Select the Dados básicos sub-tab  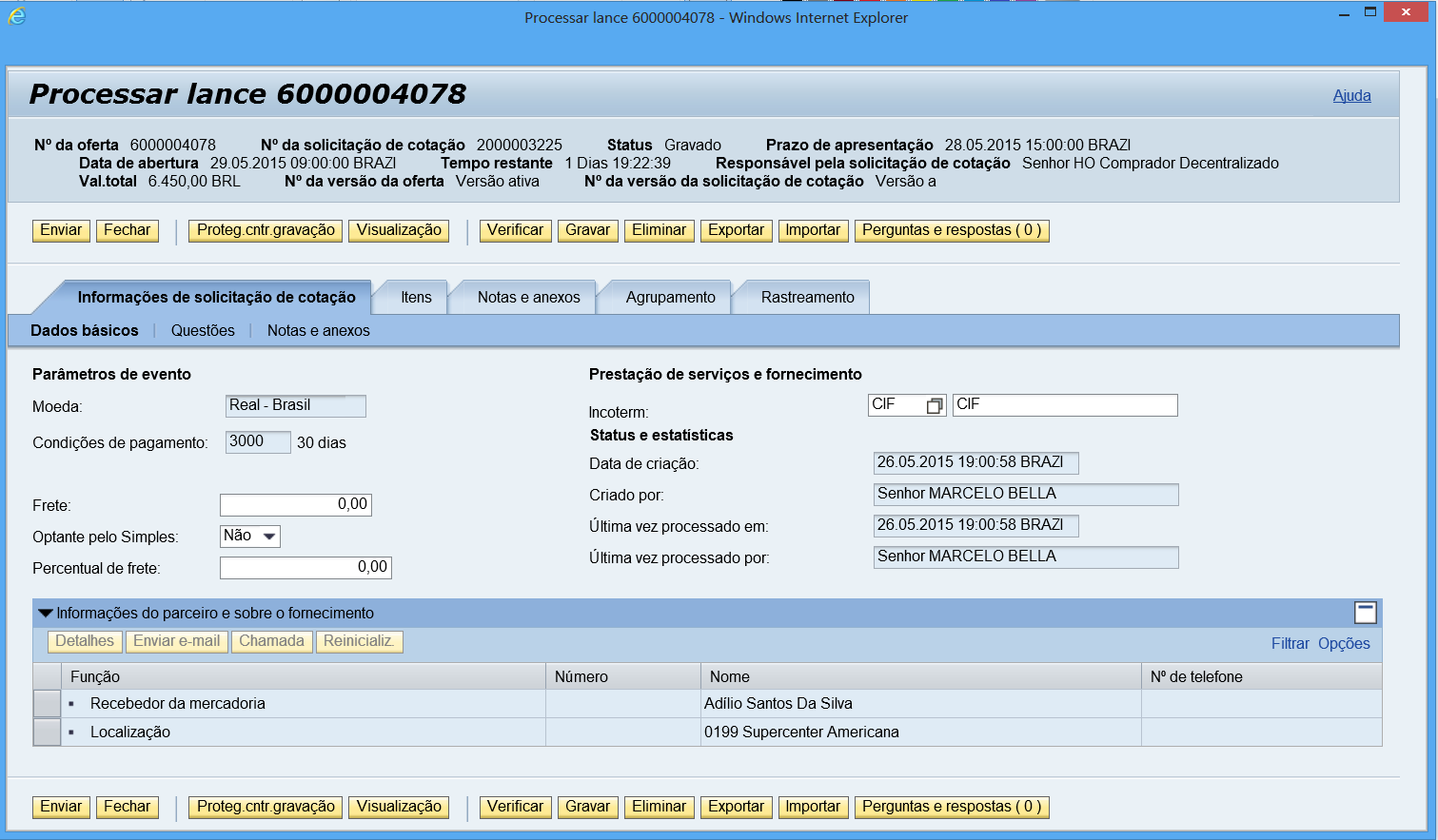(x=85, y=330)
